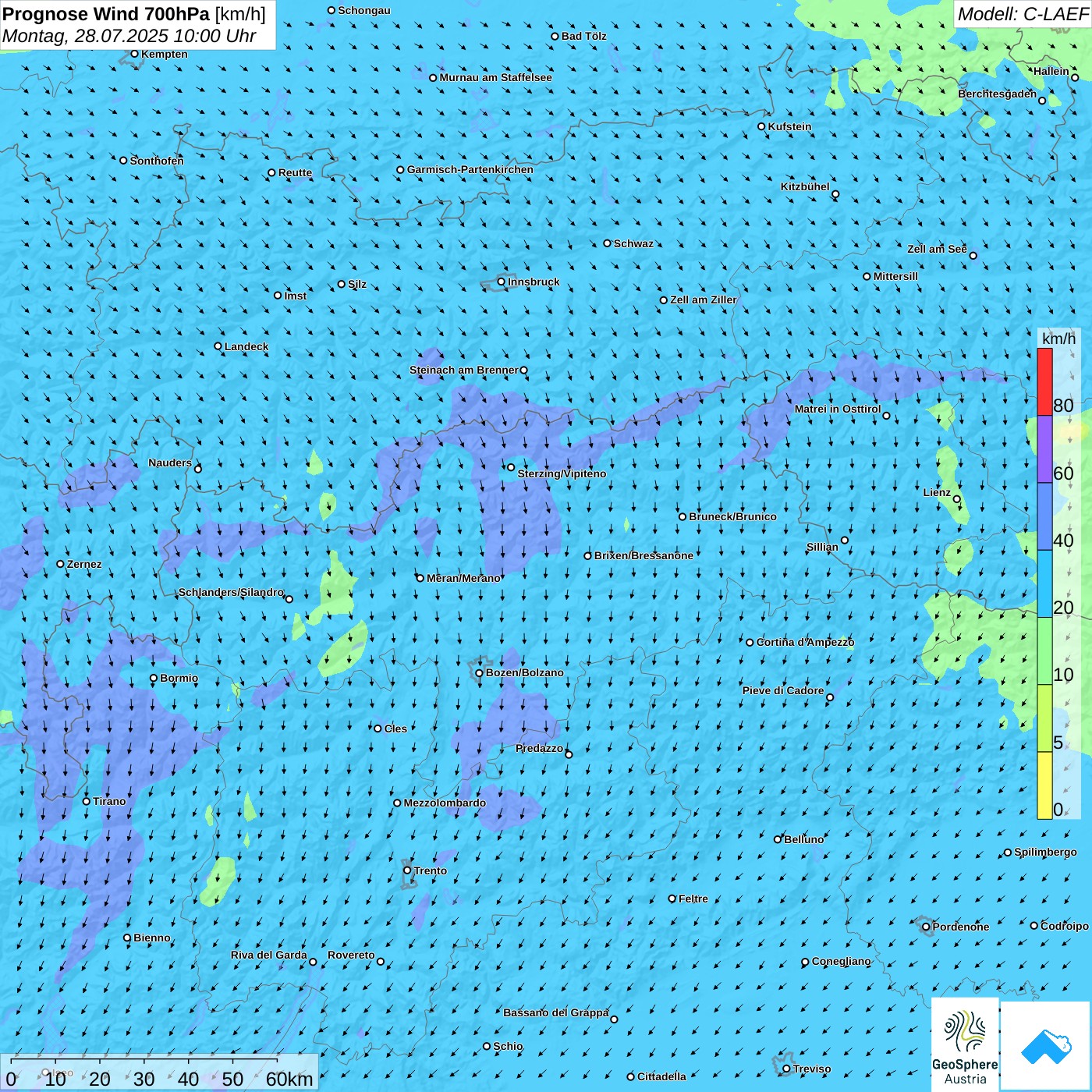Click the Cortina d'Ampezzo location dot
Viewport: 1092px width, 1092px height.
(x=750, y=643)
